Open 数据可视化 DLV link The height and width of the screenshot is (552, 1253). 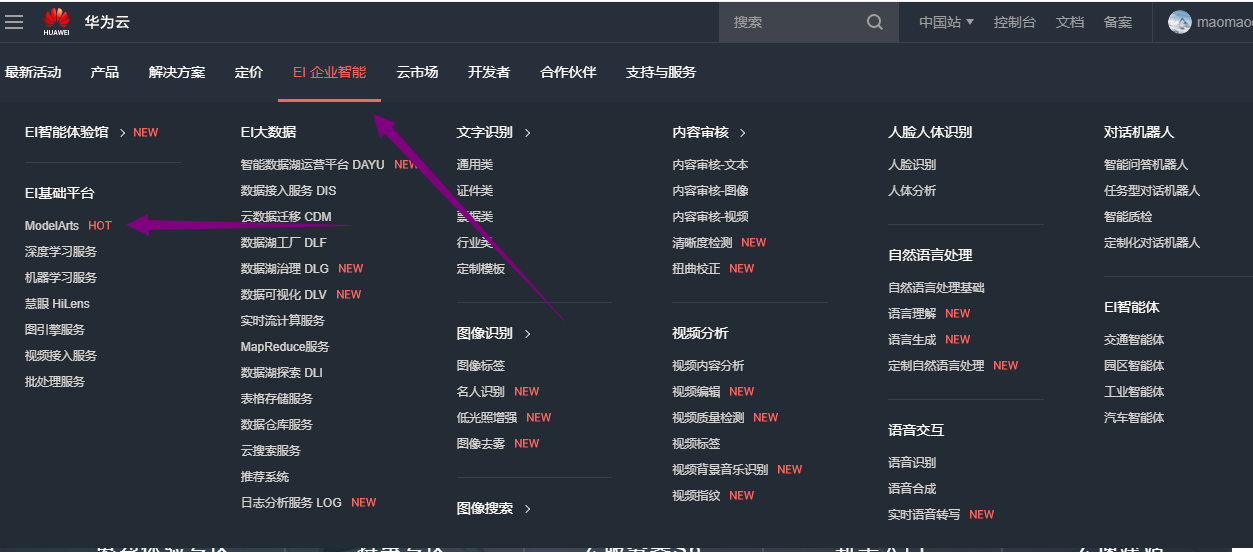pyautogui.click(x=284, y=294)
